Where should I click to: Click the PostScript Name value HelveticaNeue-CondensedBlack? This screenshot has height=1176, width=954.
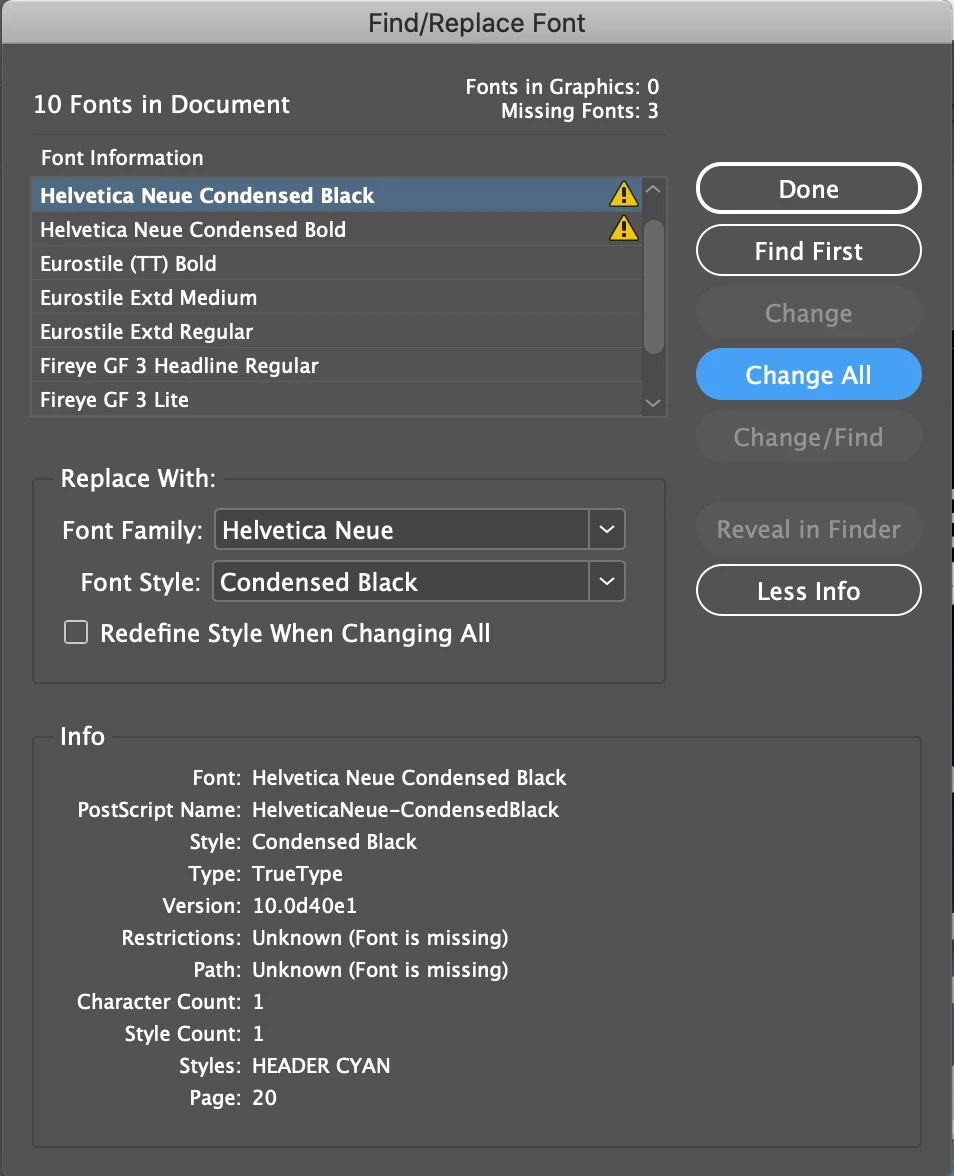[x=405, y=809]
